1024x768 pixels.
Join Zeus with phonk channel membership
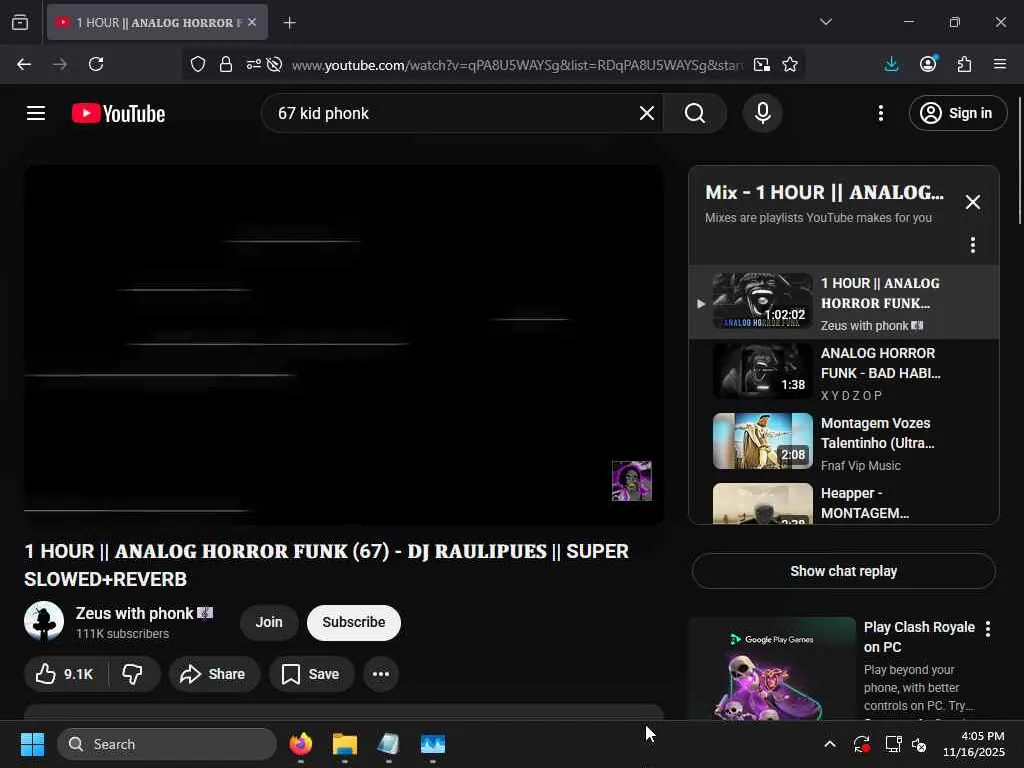pos(269,622)
